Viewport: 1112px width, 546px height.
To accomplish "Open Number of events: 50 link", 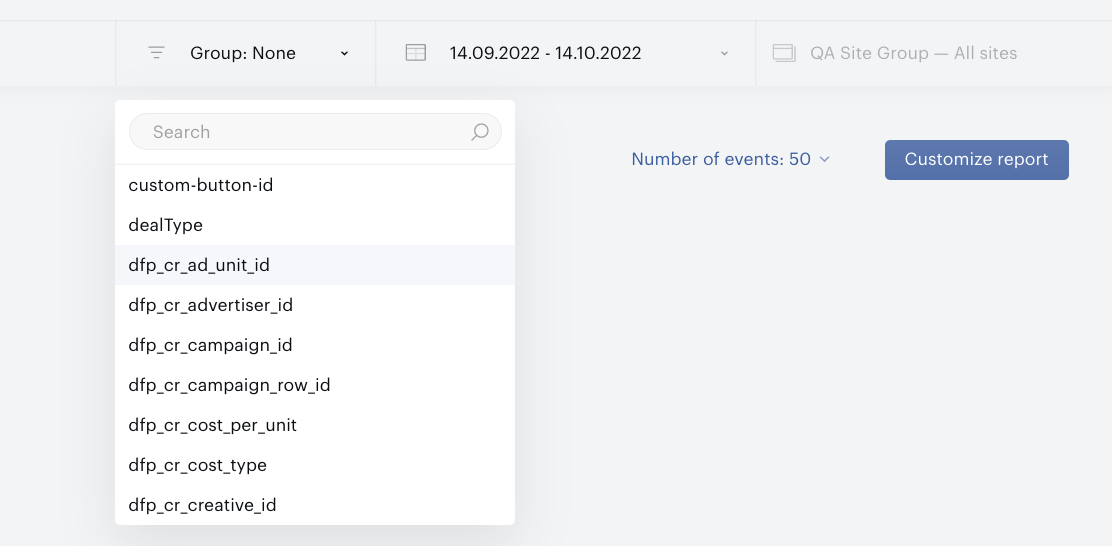I will (x=721, y=160).
